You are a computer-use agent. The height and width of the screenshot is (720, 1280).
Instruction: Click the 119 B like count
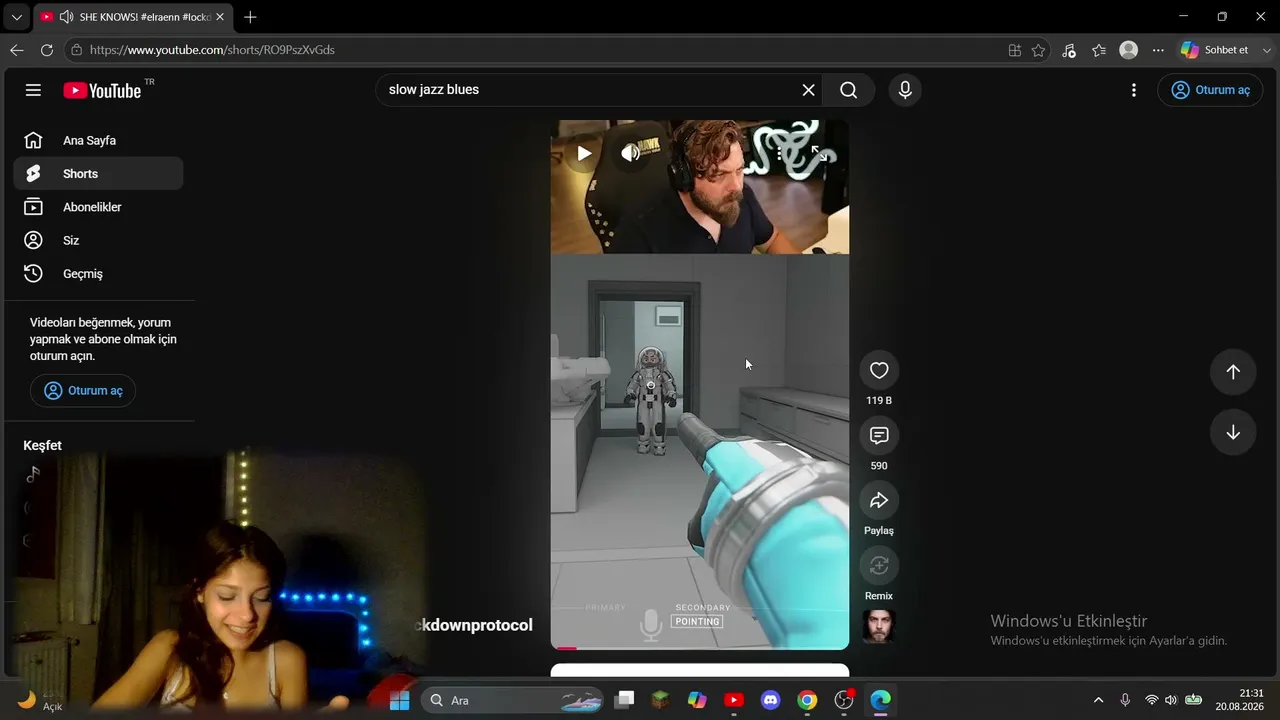(x=879, y=400)
